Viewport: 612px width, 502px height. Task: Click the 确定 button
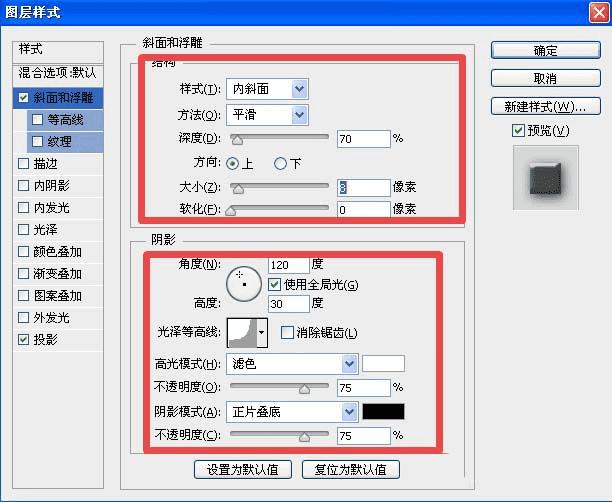point(545,50)
